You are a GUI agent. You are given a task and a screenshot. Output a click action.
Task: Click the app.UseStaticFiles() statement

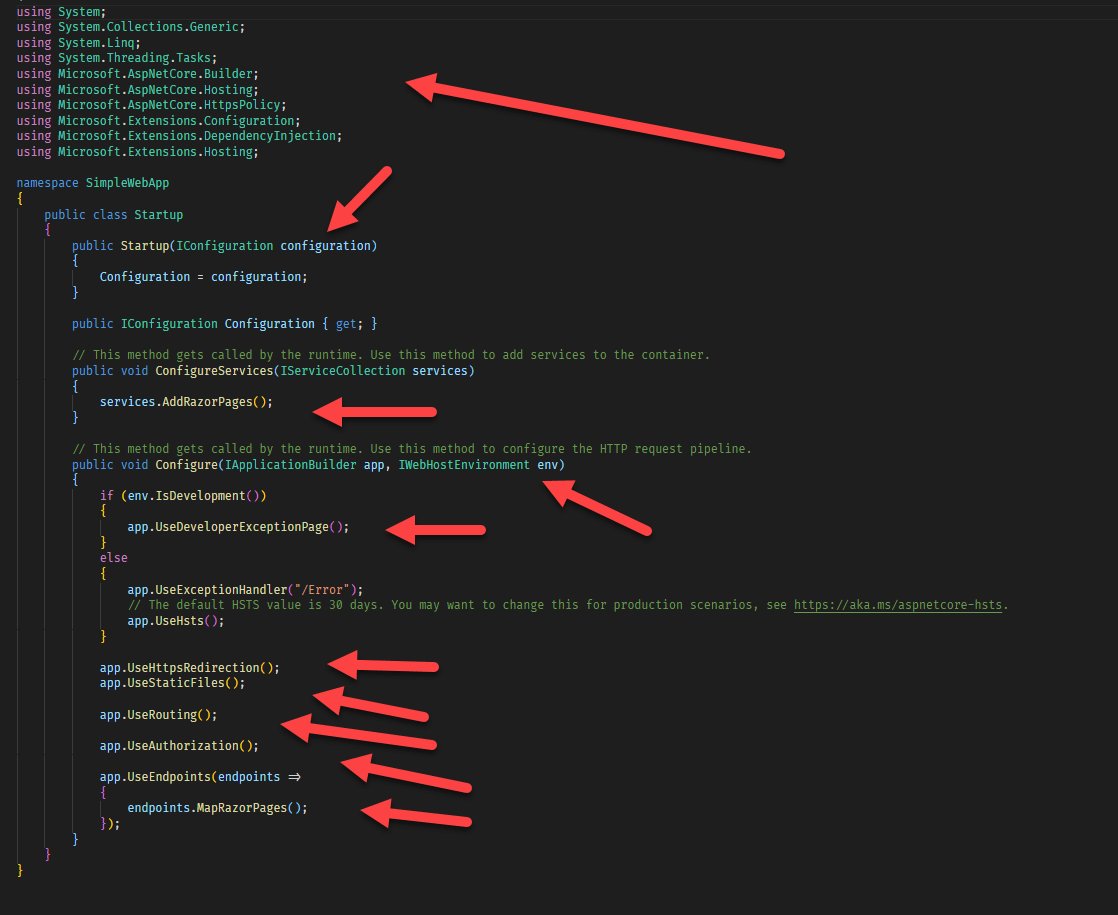(171, 683)
